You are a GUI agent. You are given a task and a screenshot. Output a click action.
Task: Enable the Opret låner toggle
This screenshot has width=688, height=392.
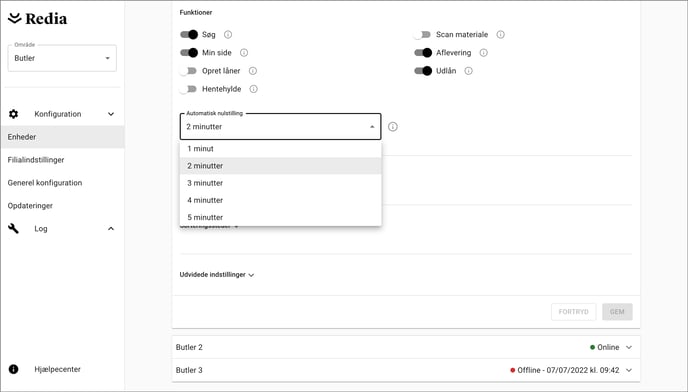188,71
